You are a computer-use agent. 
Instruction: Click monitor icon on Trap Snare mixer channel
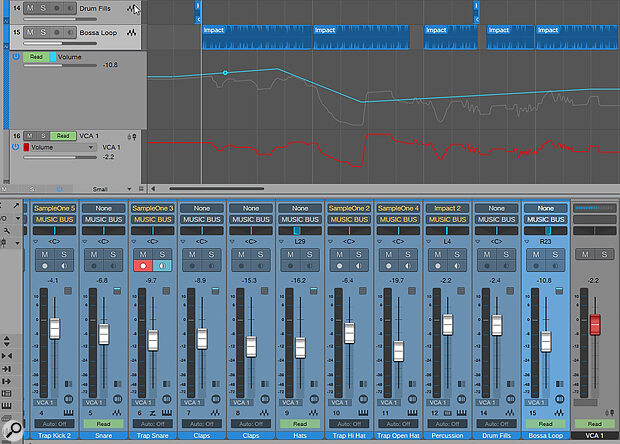point(161,266)
